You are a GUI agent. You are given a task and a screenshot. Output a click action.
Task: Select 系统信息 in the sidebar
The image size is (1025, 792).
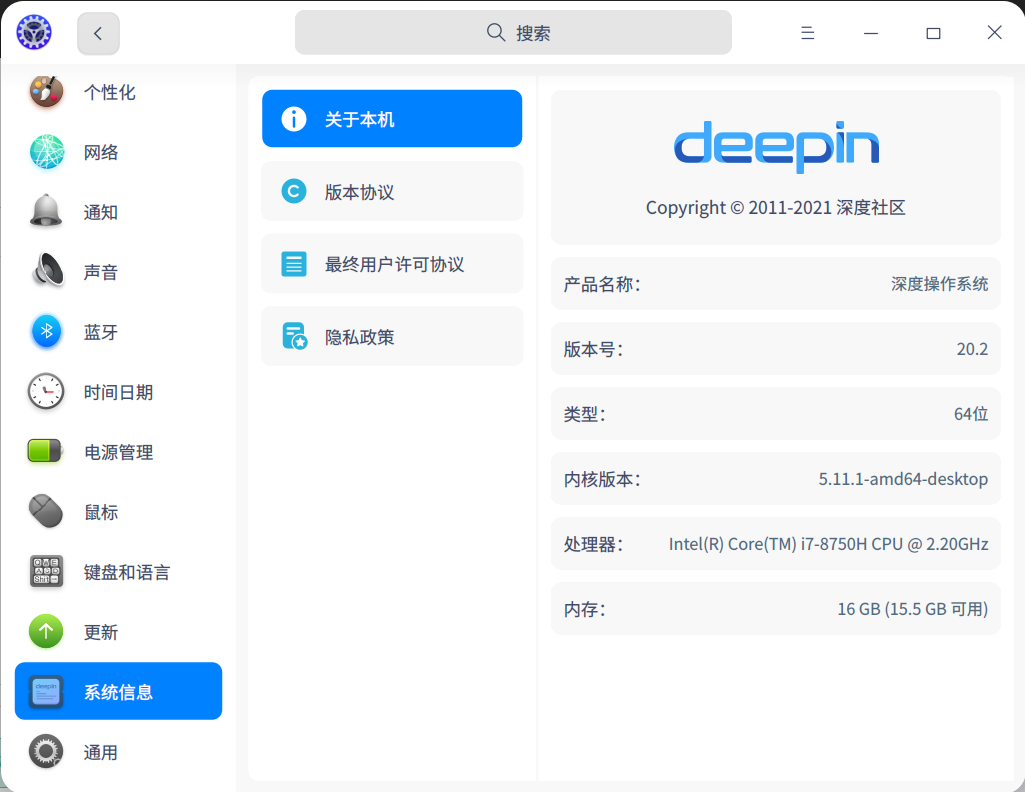coord(118,692)
